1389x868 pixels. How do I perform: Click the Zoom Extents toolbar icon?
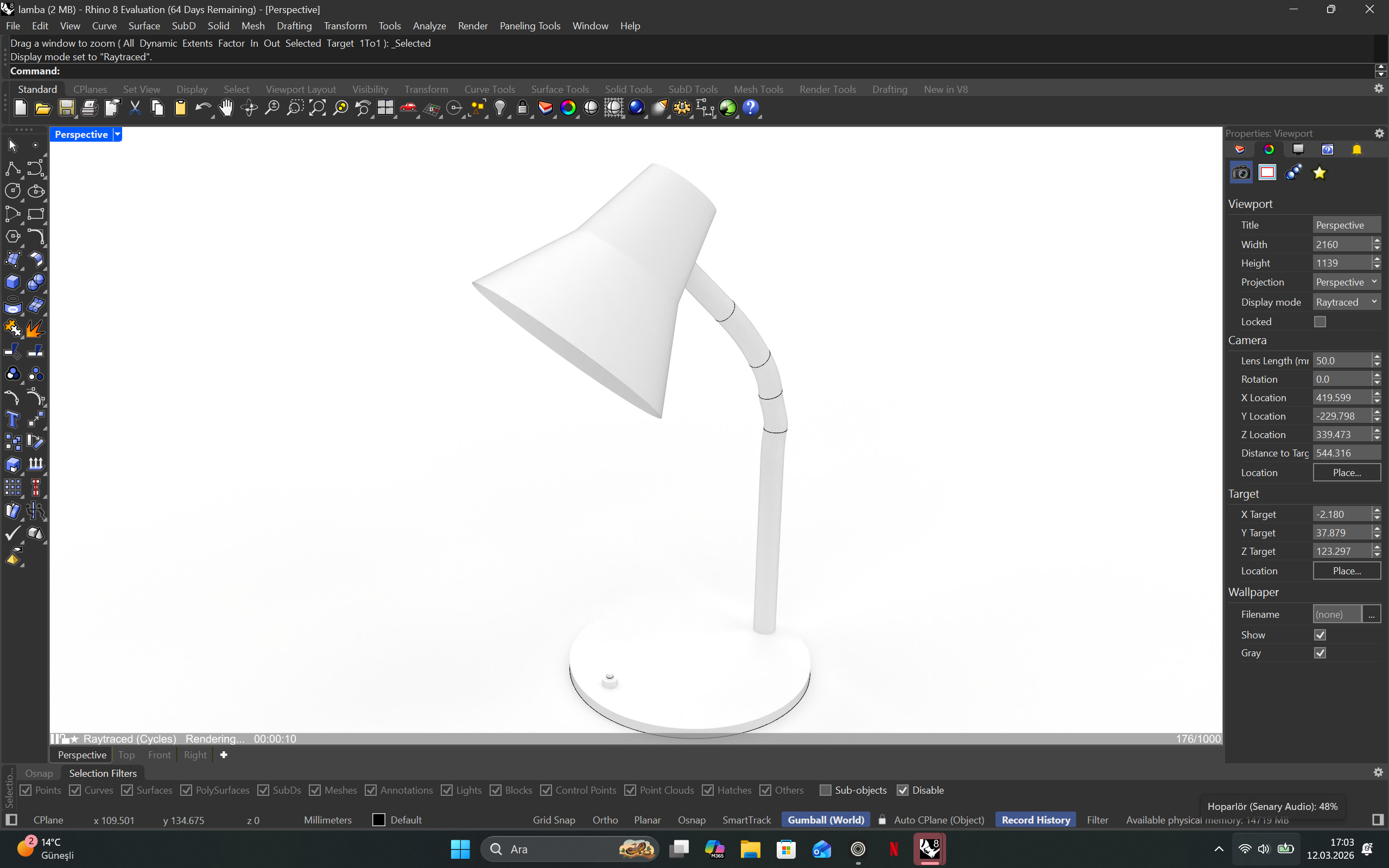[x=318, y=108]
